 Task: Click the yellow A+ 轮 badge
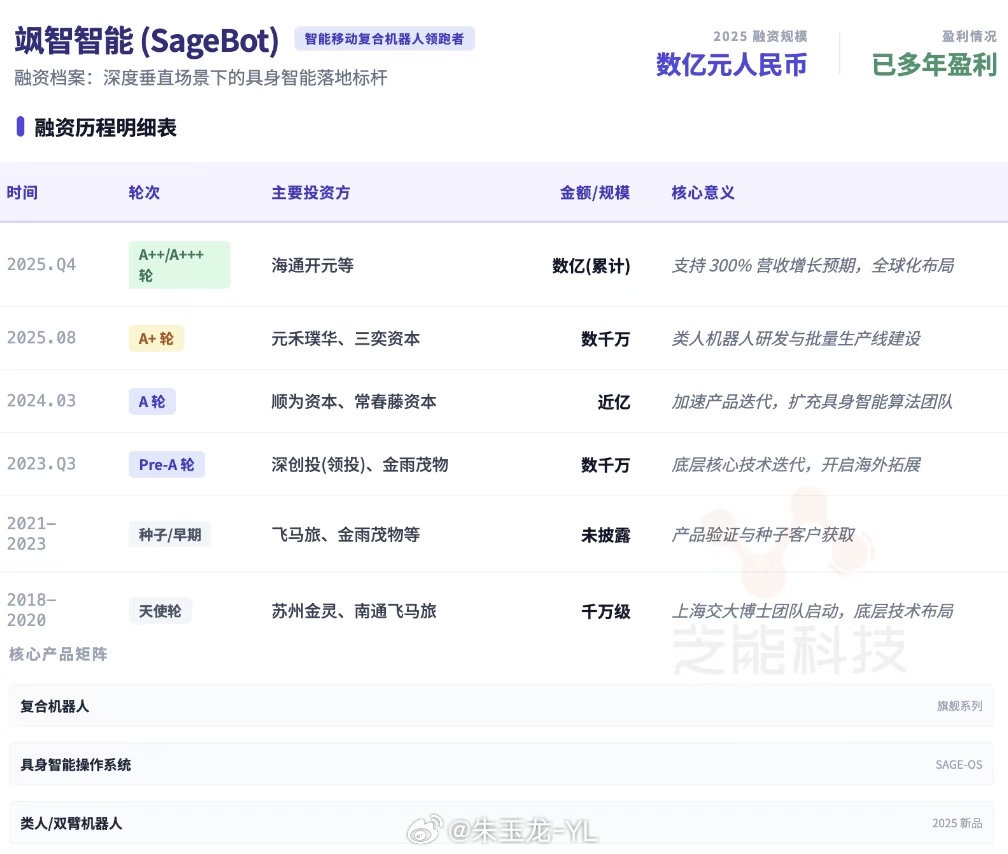(156, 339)
